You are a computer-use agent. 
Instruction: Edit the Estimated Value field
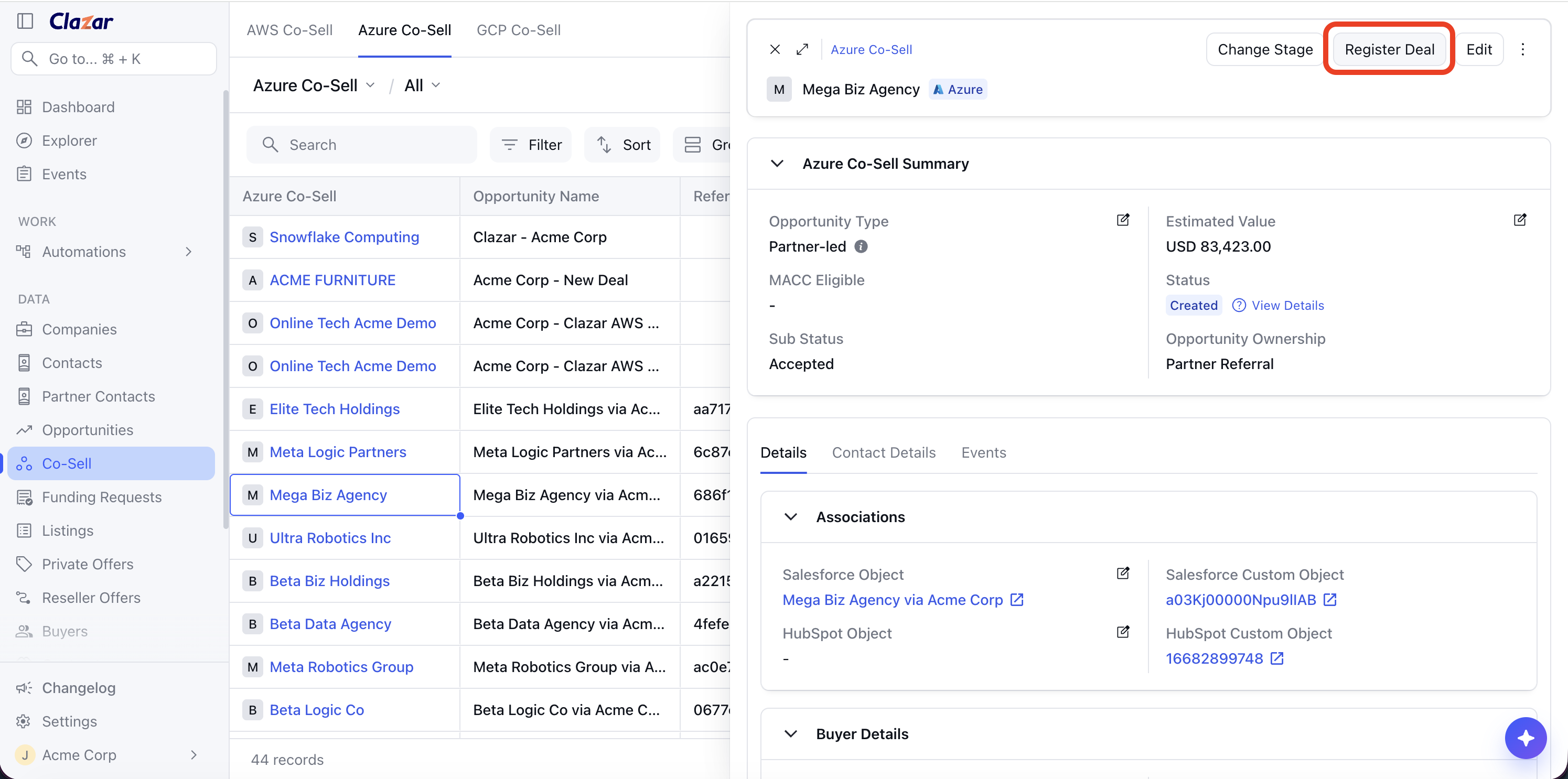[x=1519, y=220]
